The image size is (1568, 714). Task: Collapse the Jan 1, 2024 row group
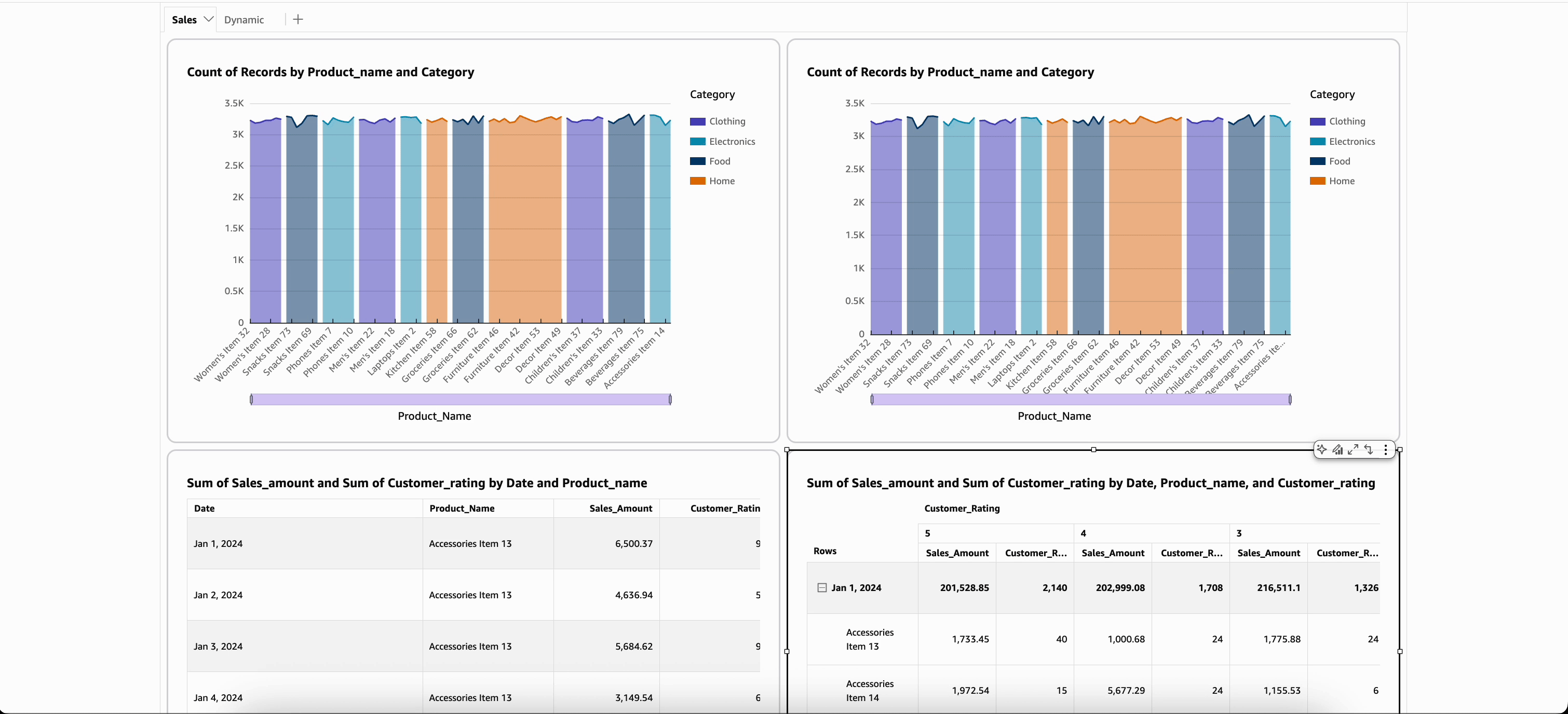coord(821,587)
